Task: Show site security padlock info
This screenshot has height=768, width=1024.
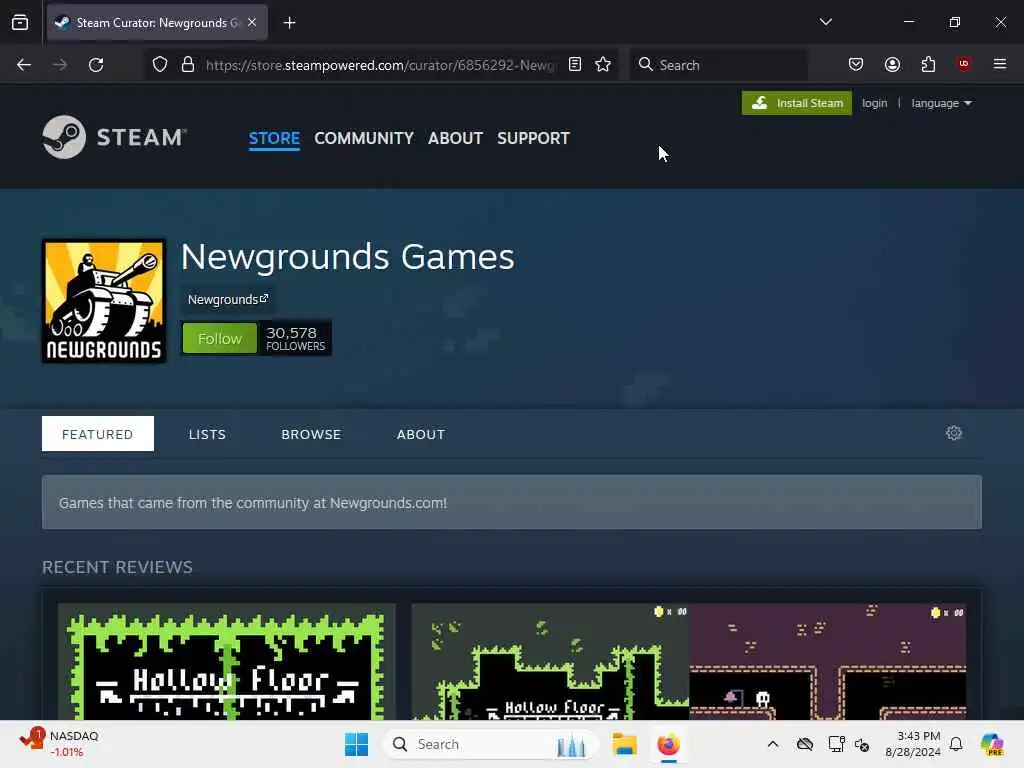Action: pos(188,65)
